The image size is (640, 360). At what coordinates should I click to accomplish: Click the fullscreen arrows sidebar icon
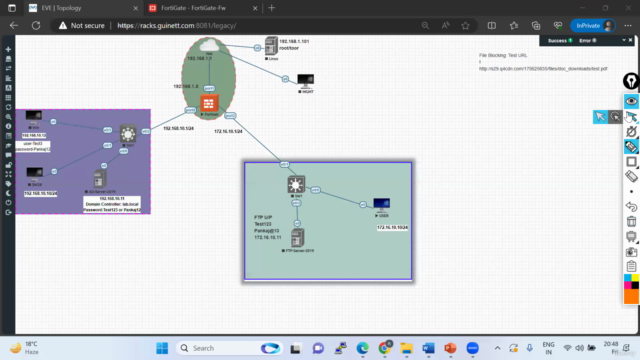(8, 174)
